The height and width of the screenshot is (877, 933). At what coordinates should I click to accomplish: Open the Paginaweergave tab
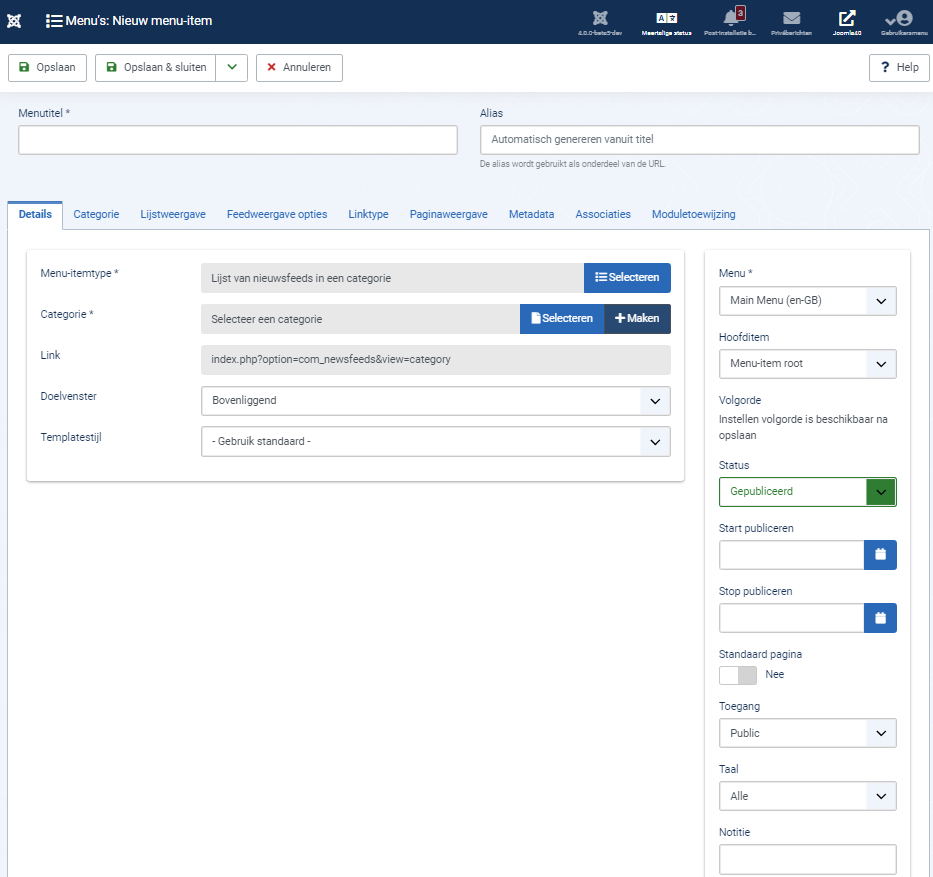pos(449,215)
